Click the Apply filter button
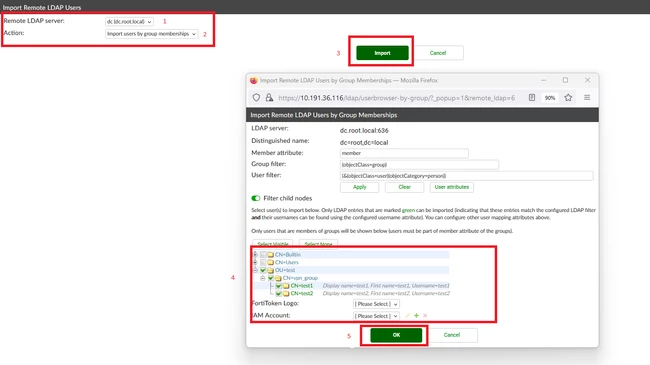 pos(359,187)
